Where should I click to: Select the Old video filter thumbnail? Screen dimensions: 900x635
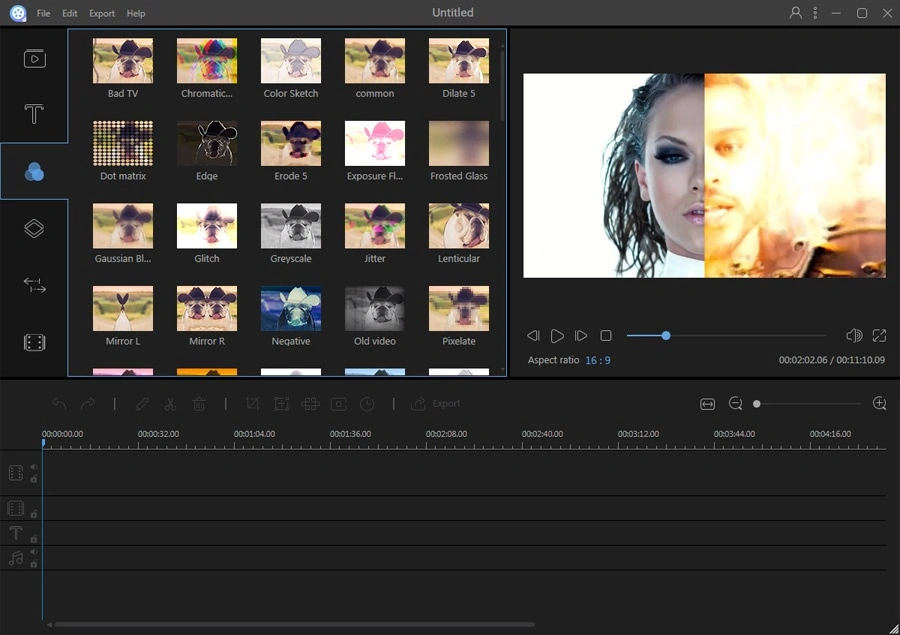point(375,309)
